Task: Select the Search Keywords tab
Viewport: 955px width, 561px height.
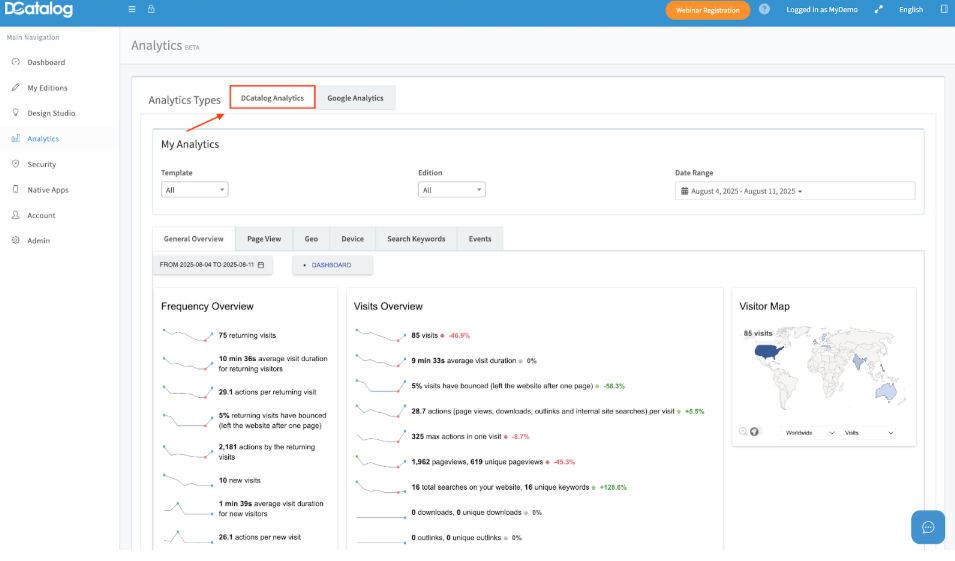Action: coord(416,239)
